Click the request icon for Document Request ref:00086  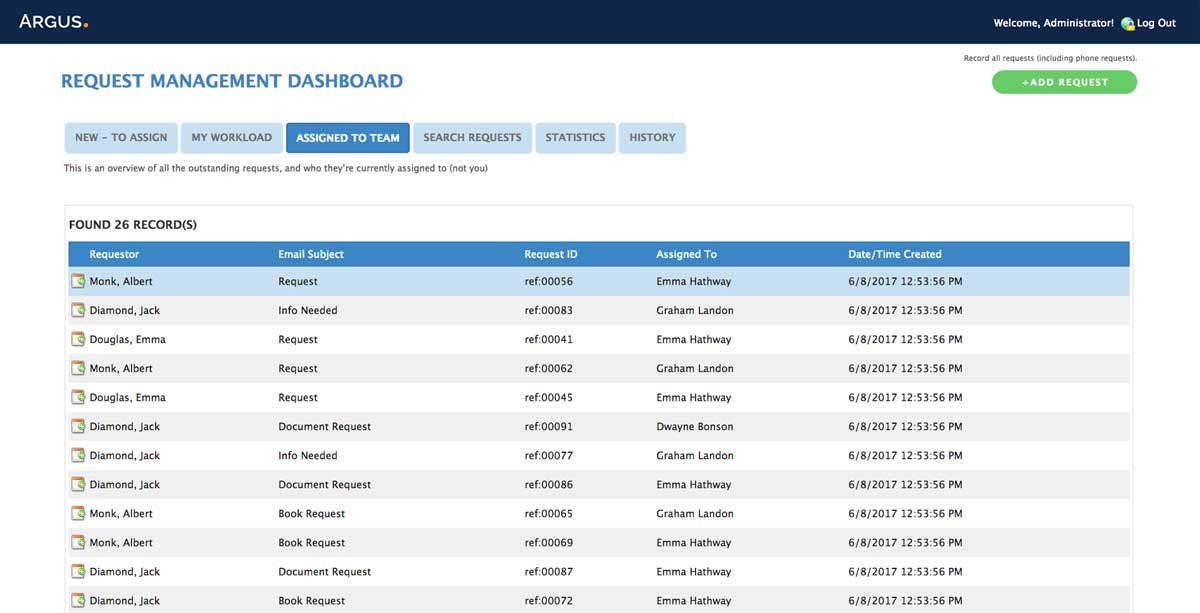78,484
